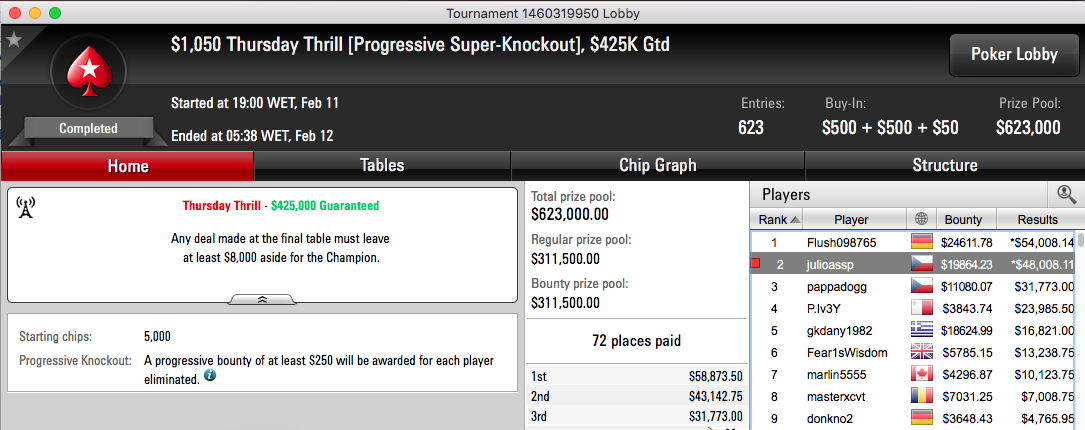Switch to the Tables tab

click(x=382, y=165)
